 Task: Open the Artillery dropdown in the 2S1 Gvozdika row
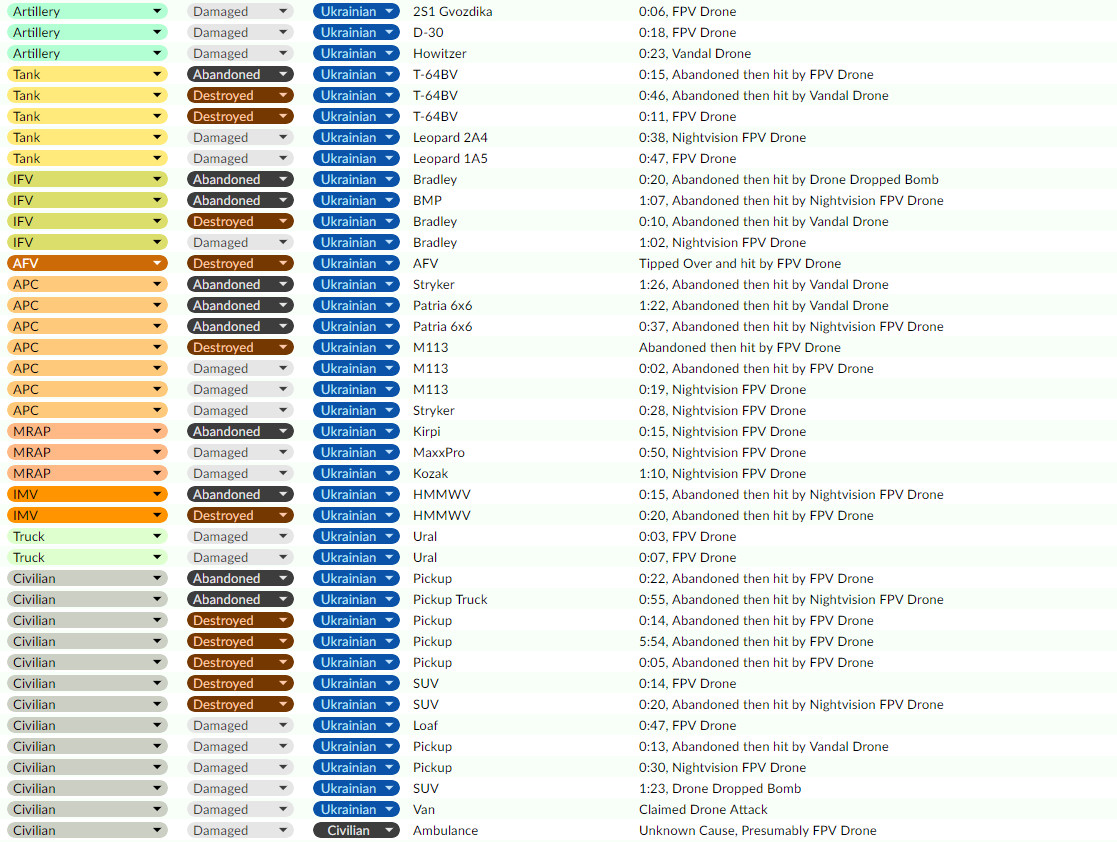[88, 11]
